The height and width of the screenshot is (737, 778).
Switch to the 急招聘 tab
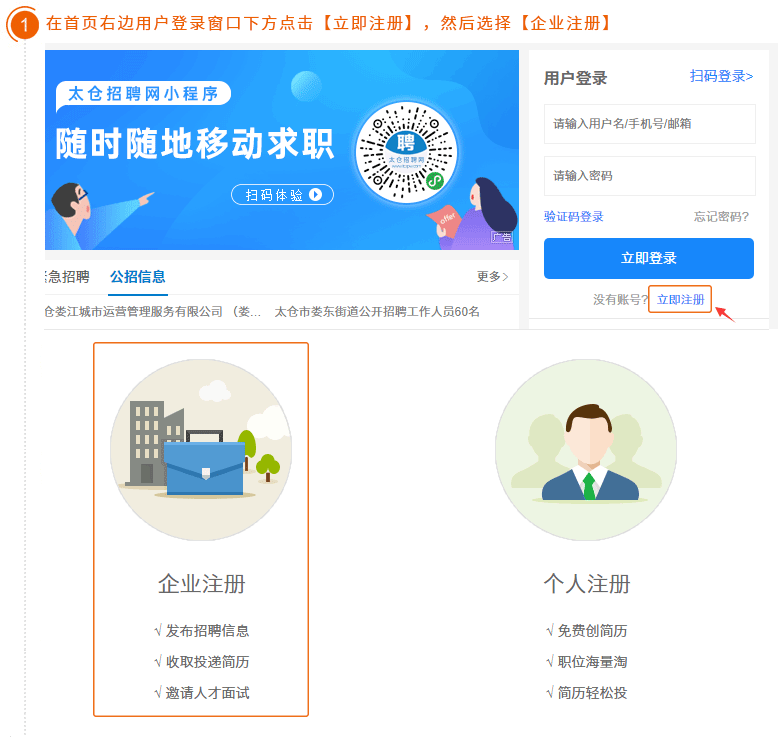point(67,276)
